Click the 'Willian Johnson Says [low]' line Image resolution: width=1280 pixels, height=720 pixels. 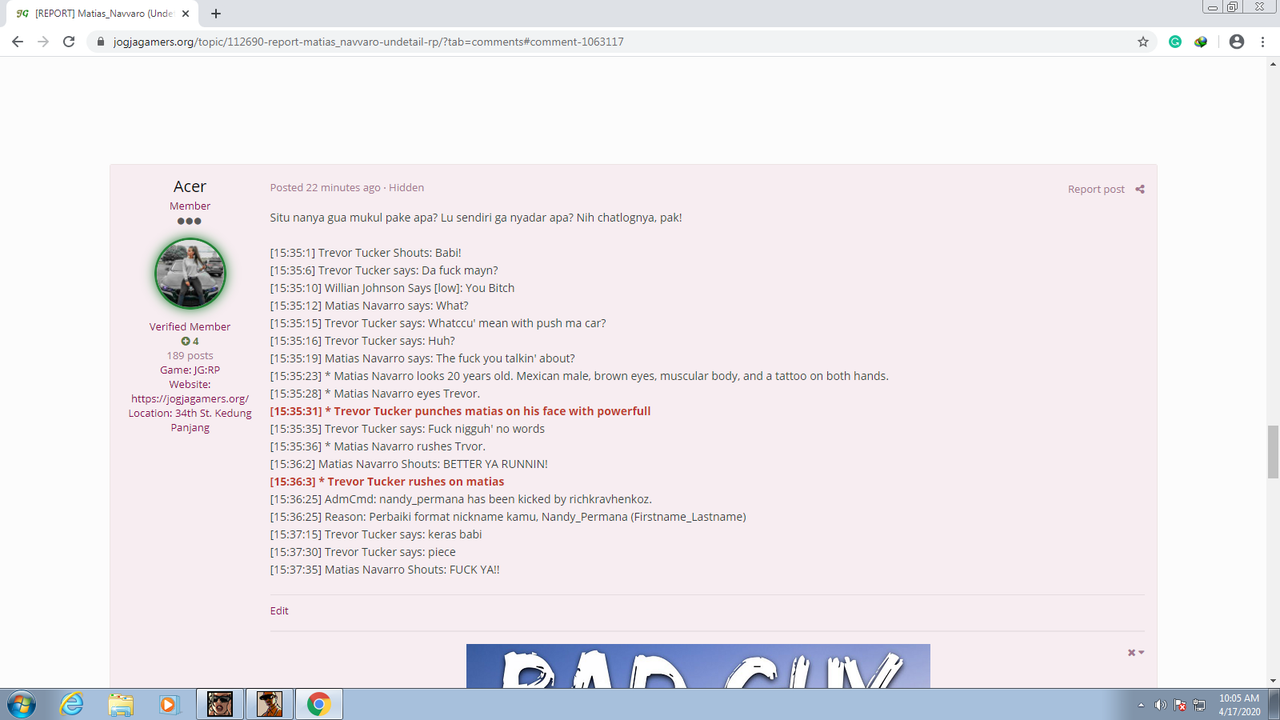click(392, 288)
